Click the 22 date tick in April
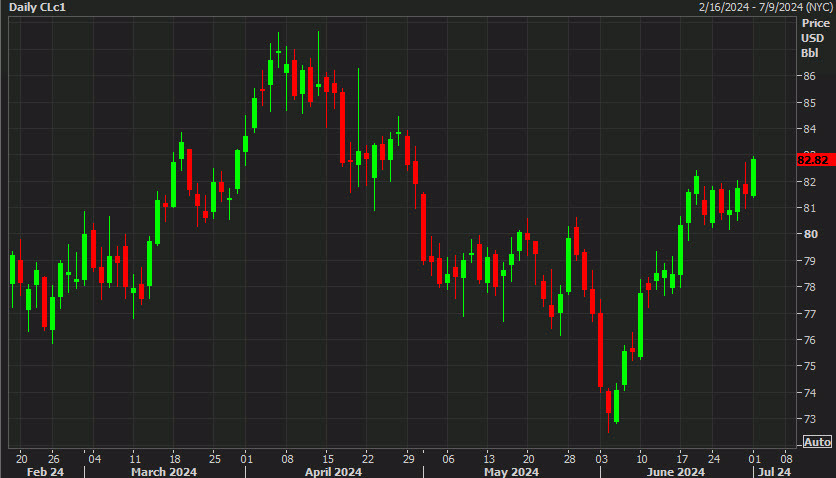 point(368,459)
